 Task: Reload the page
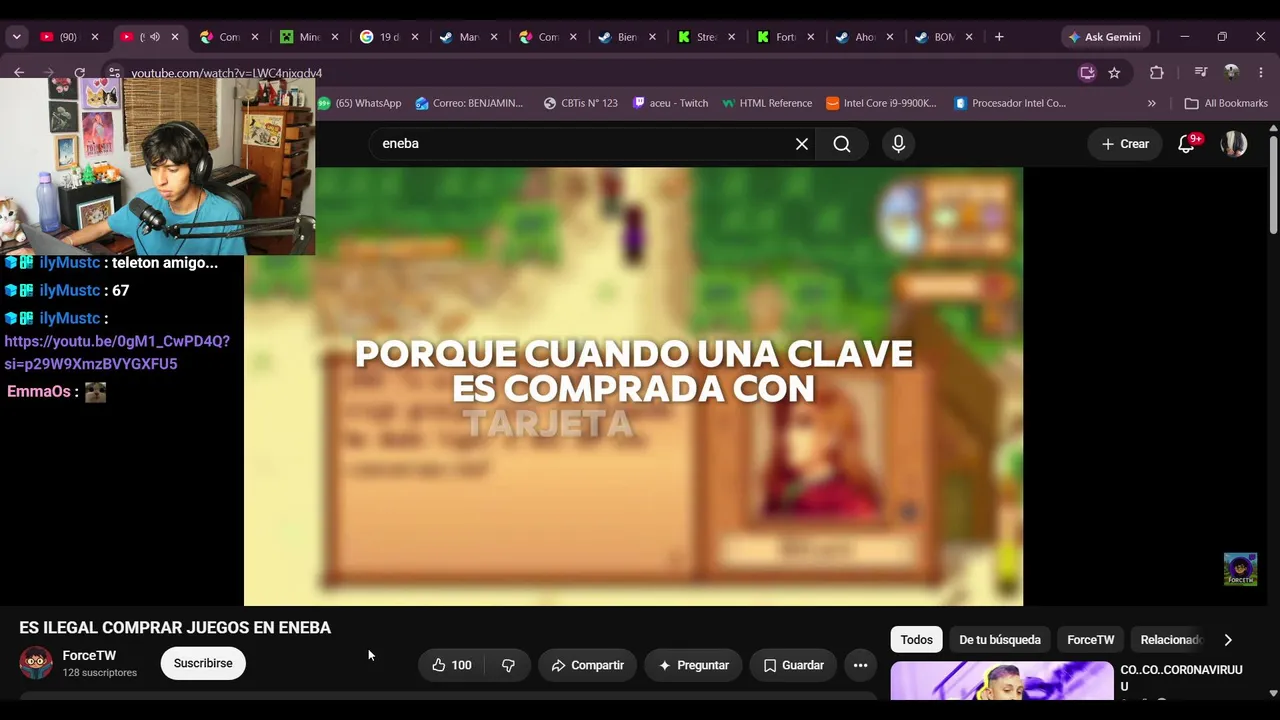[x=80, y=72]
